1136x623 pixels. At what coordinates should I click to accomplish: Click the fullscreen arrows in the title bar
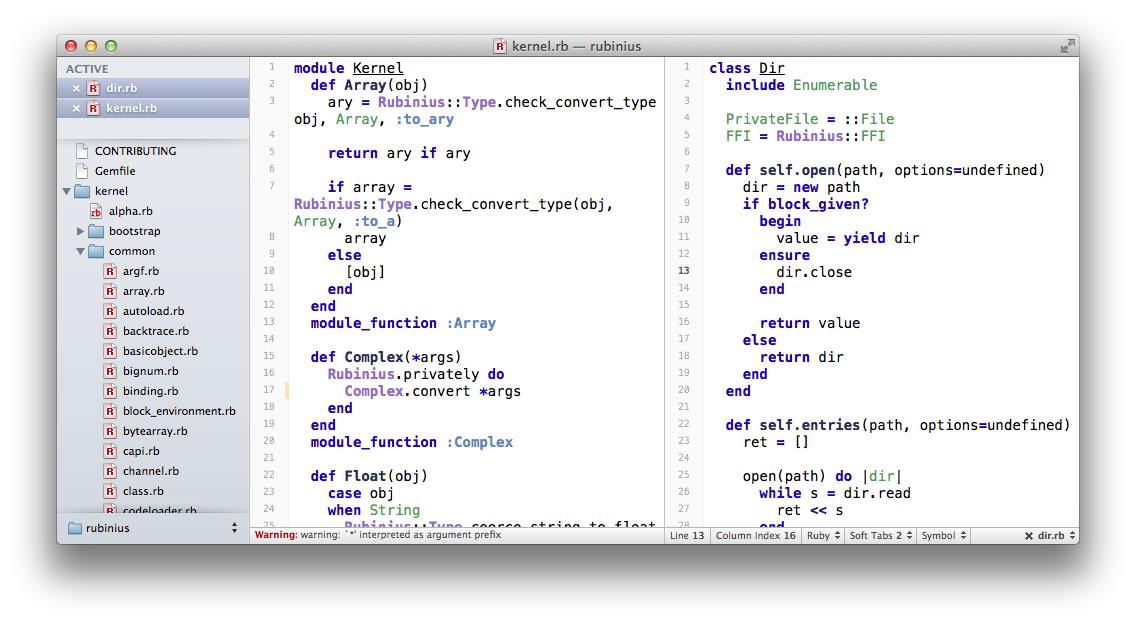click(1067, 46)
